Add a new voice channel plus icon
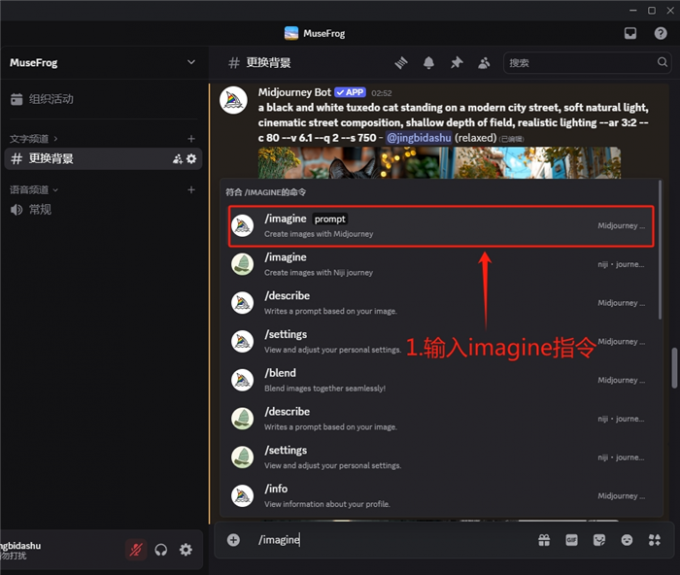 [191, 189]
